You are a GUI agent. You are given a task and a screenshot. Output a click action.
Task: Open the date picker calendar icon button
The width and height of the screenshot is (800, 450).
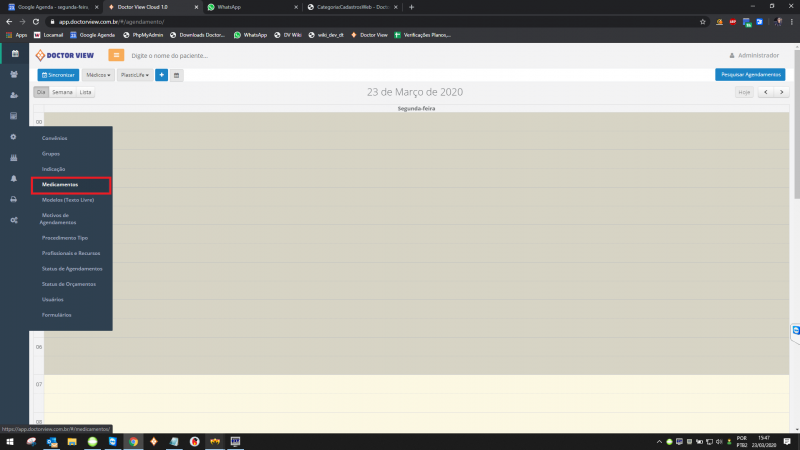click(x=176, y=75)
